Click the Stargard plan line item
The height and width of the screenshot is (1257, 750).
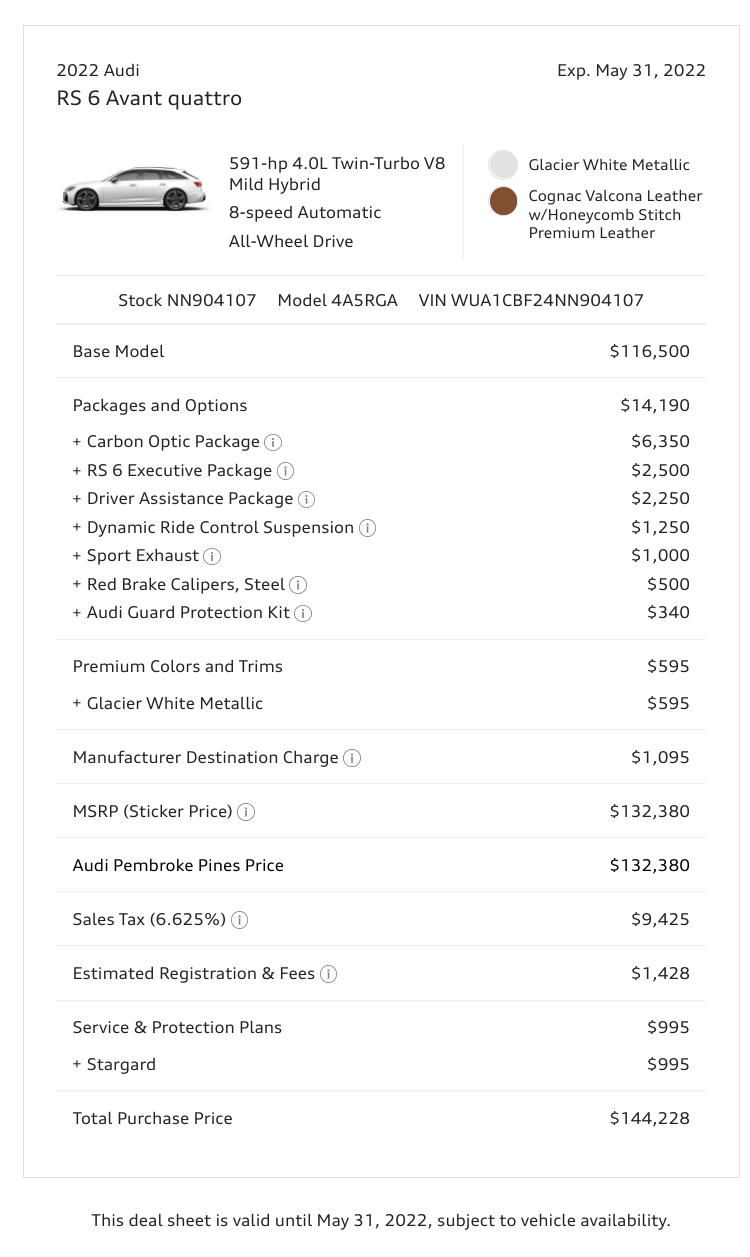click(121, 1064)
